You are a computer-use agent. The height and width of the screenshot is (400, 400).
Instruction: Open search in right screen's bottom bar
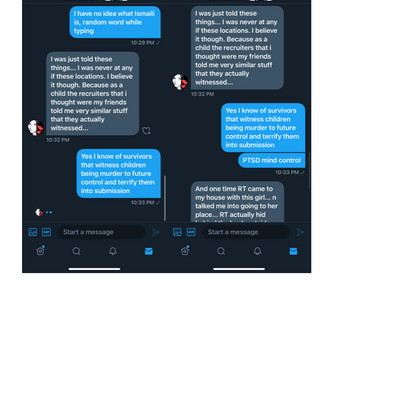(221, 251)
